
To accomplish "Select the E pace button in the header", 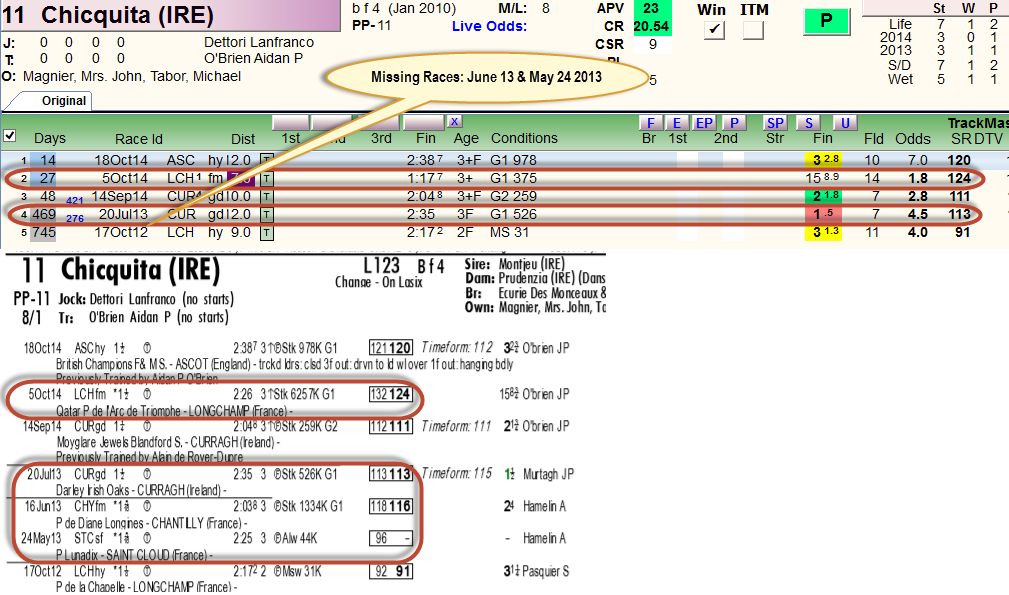I will click(x=677, y=123).
